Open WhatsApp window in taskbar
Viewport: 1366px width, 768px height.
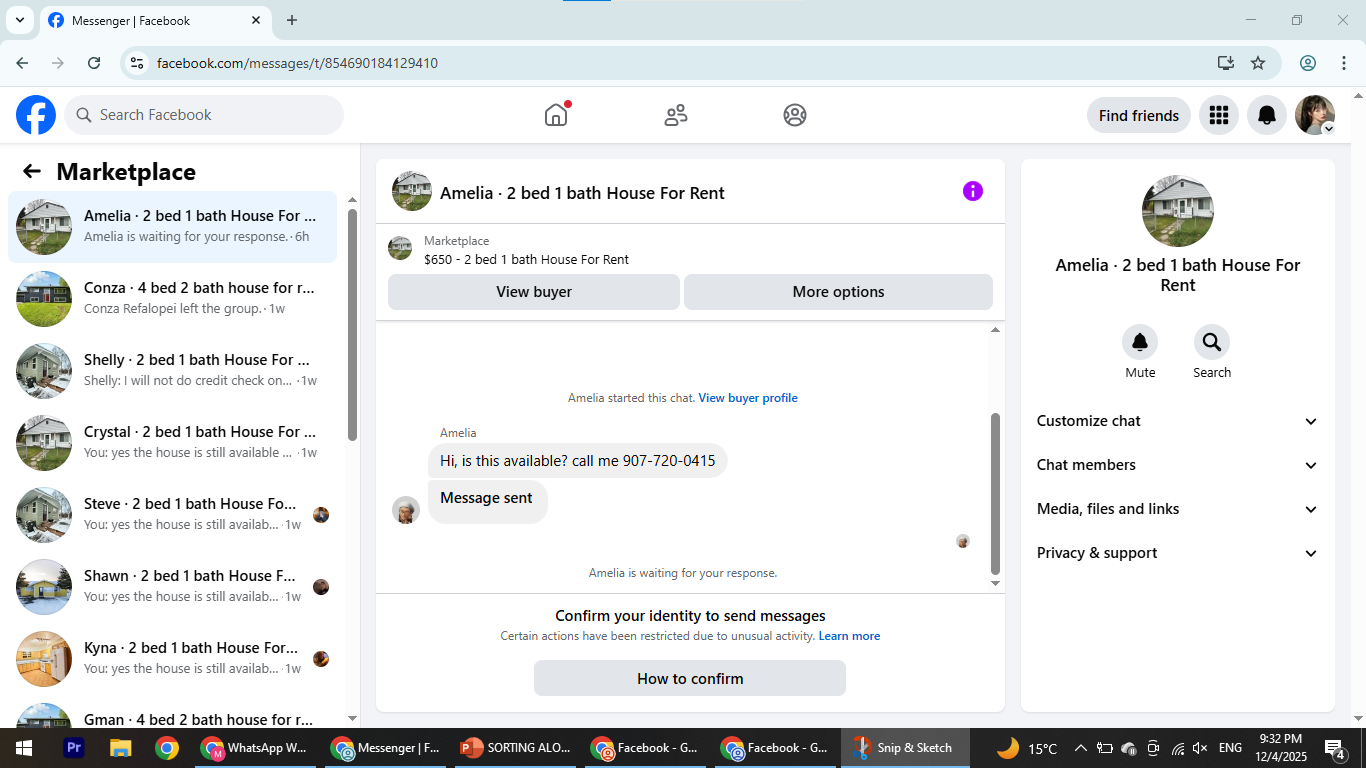tap(255, 748)
